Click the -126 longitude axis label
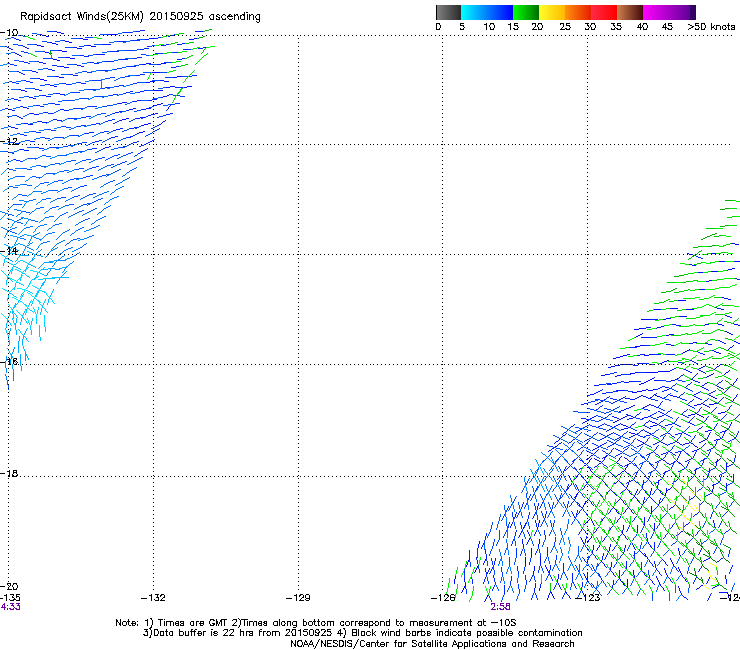Screen dimensions: 740x650 (x=443, y=598)
